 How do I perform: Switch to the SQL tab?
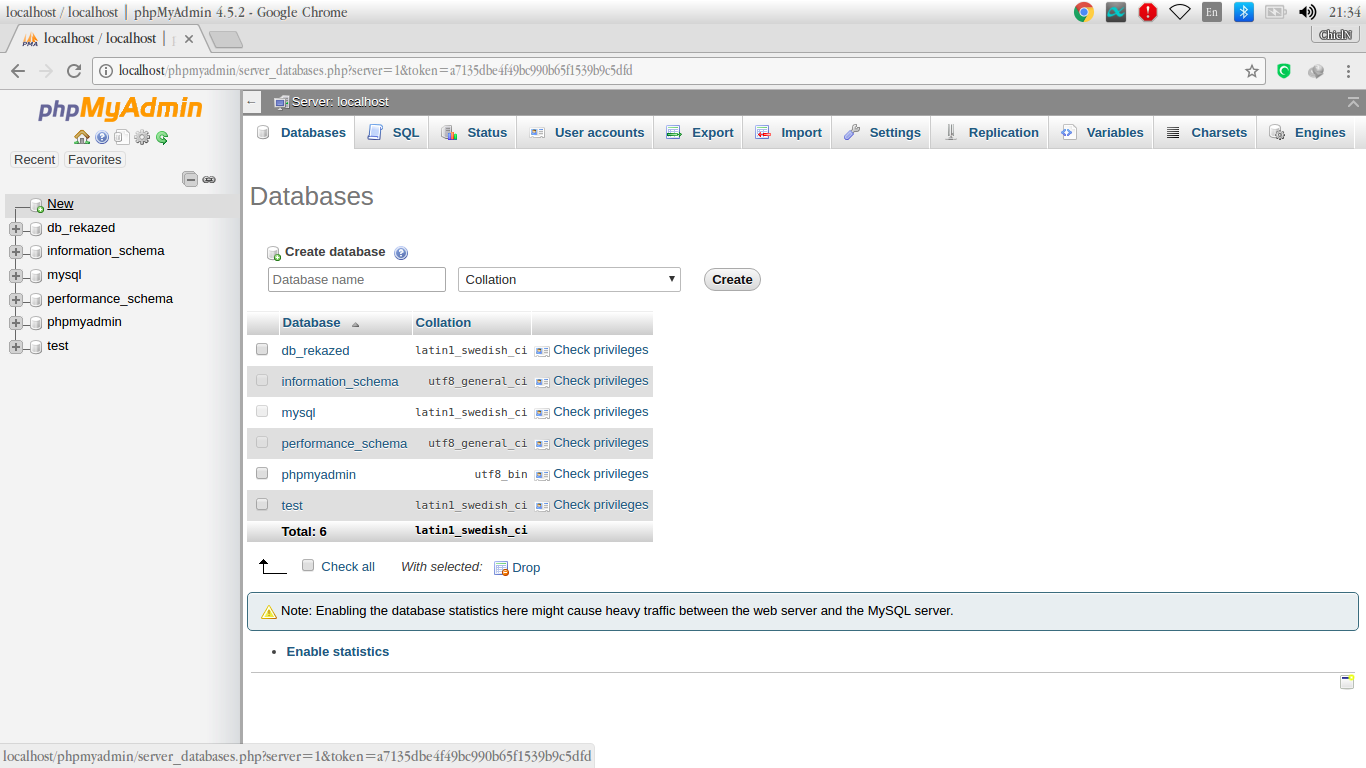coord(392,133)
